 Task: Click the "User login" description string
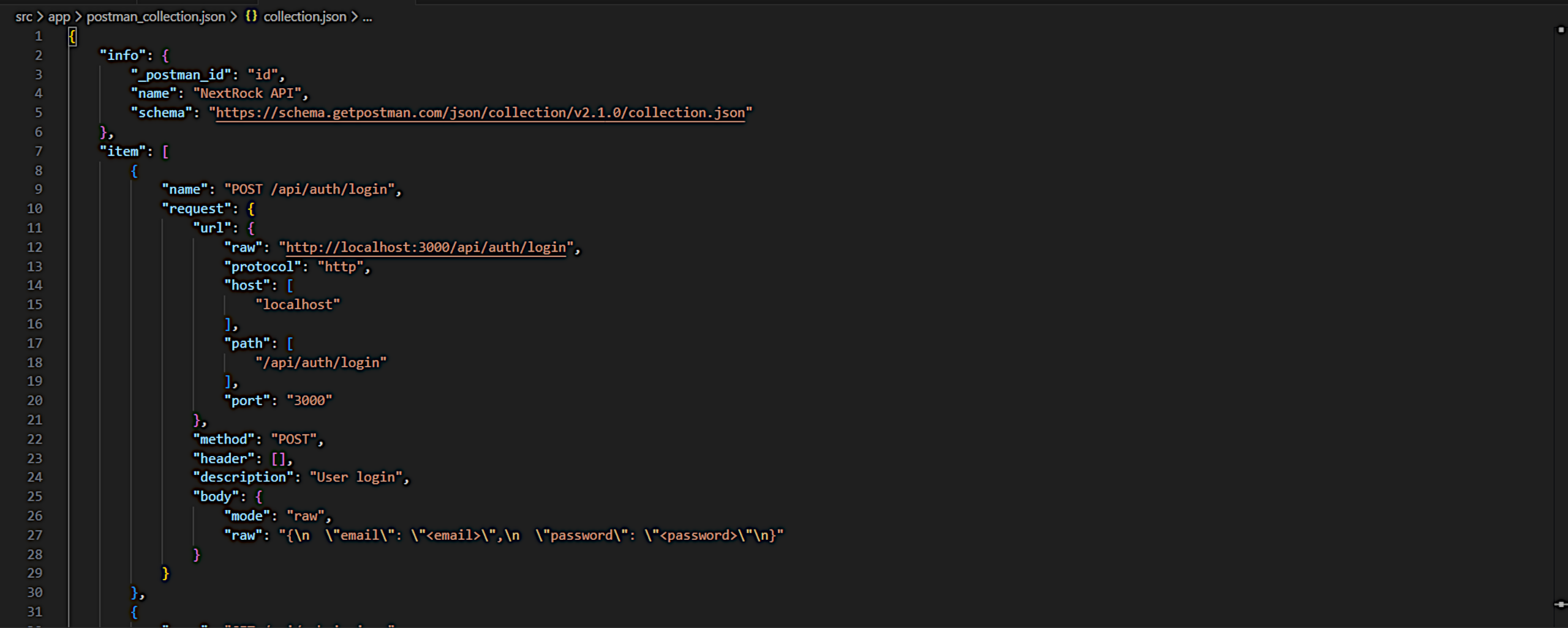point(356,477)
